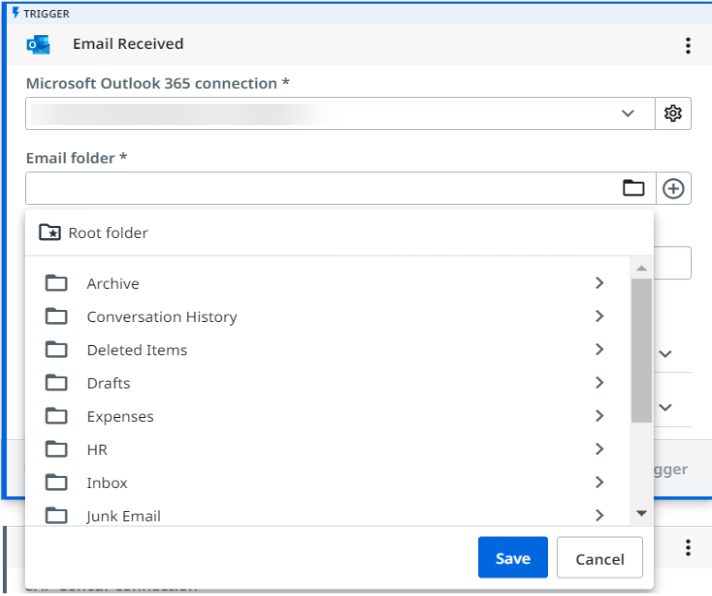Open Outlook connection settings gear
Image resolution: width=712 pixels, height=596 pixels.
[673, 114]
